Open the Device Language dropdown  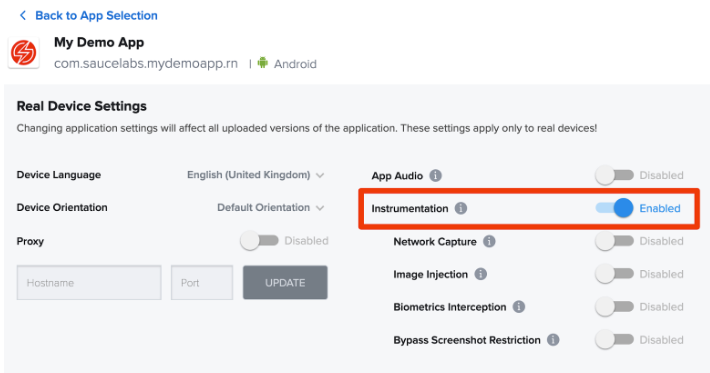pos(256,175)
